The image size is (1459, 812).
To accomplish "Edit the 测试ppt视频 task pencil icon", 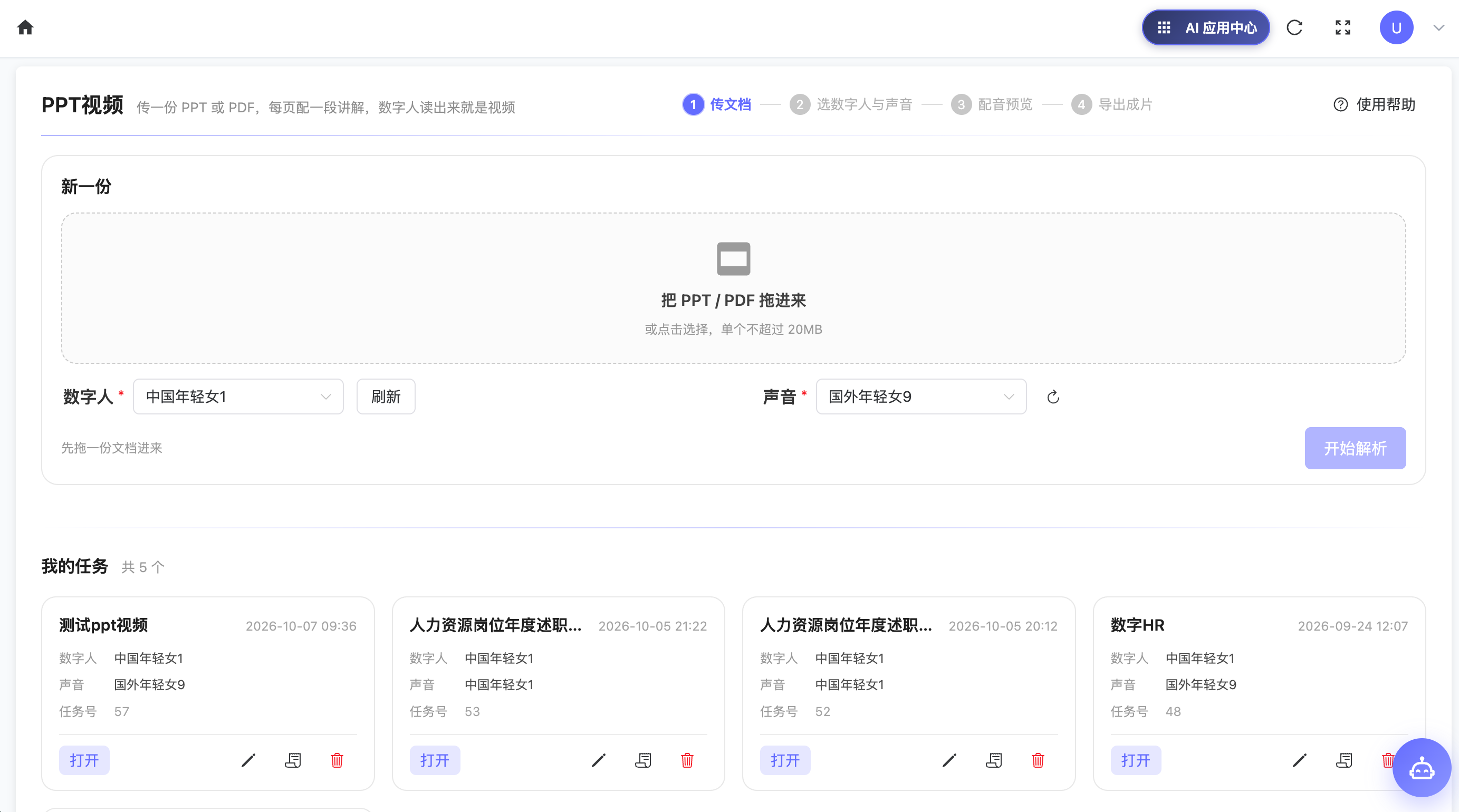I will (x=248, y=760).
